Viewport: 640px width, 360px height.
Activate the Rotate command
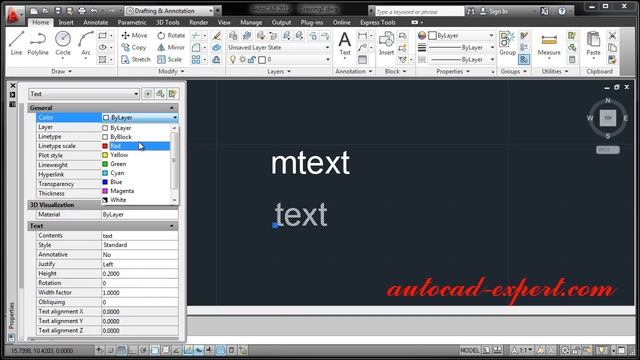point(171,36)
